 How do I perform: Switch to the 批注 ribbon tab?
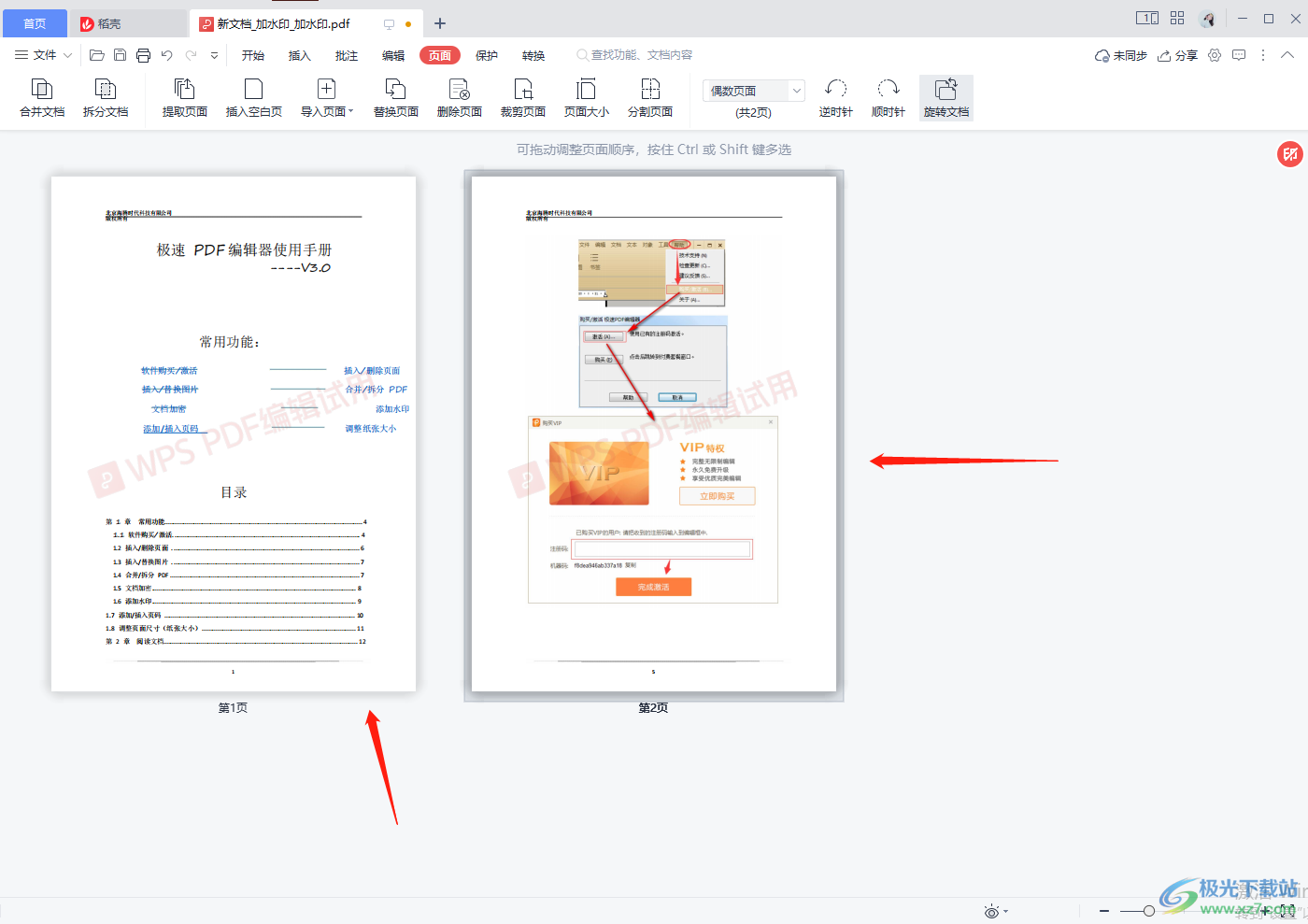click(347, 56)
